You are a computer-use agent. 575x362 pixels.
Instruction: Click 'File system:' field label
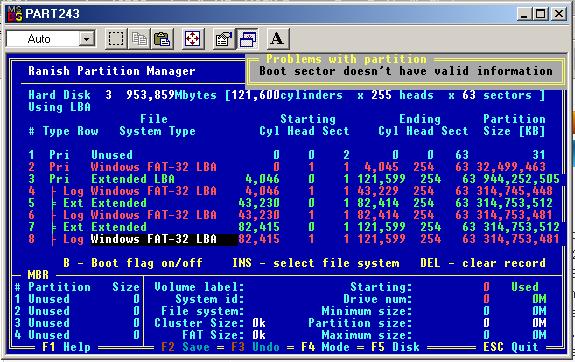(203, 311)
